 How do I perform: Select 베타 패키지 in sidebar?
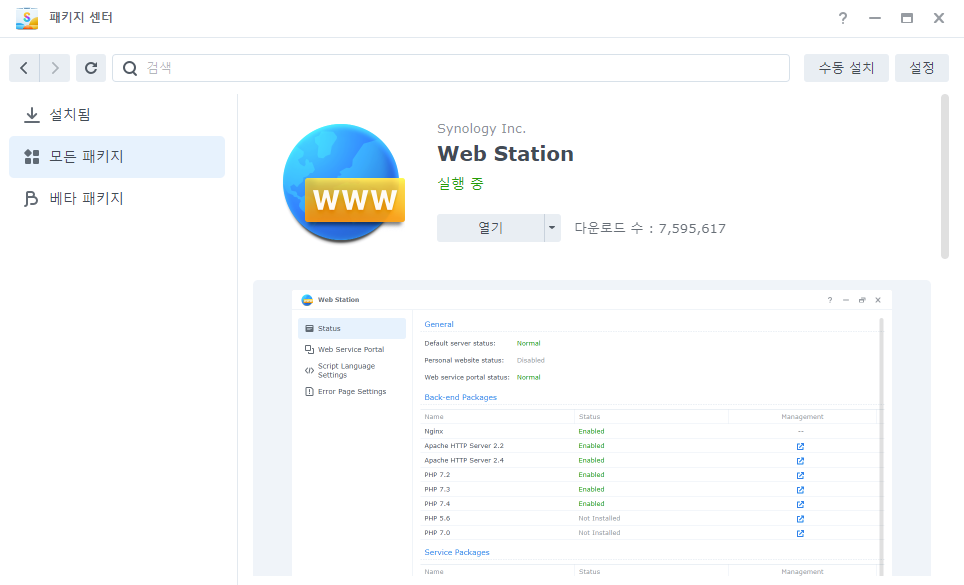pos(117,198)
